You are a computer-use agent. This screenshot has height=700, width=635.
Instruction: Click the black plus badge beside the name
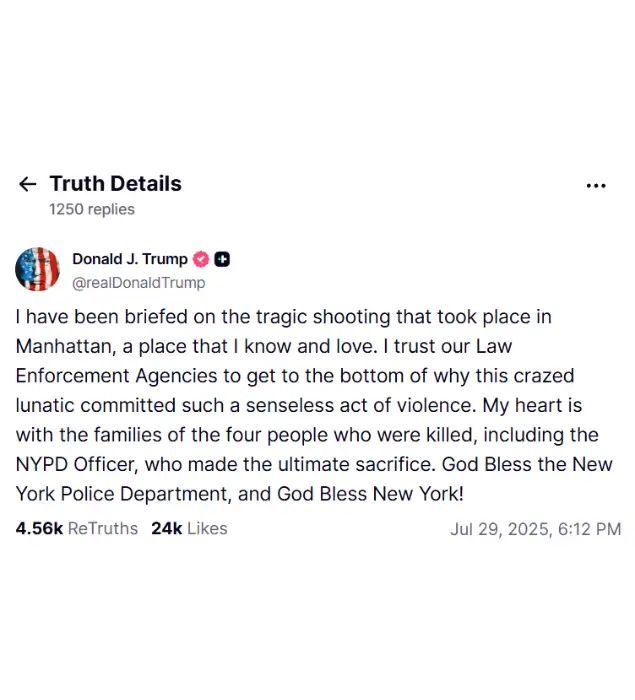click(x=222, y=259)
